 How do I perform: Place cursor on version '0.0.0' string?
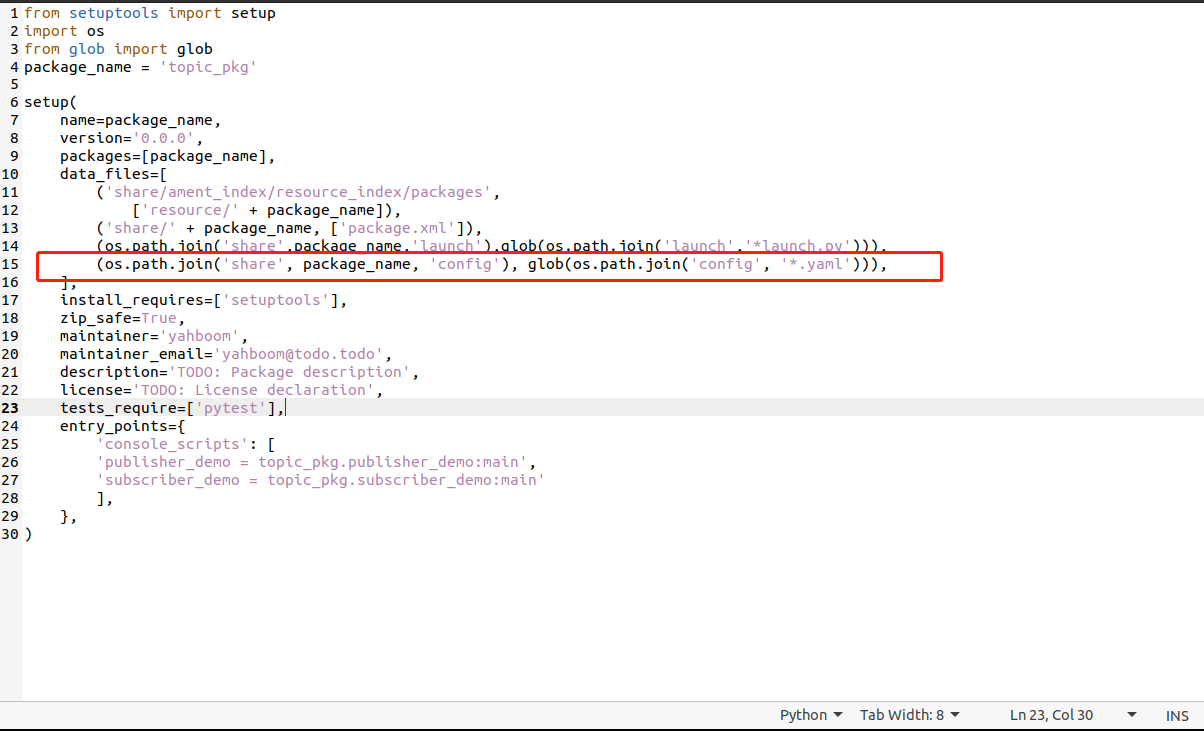pos(167,139)
